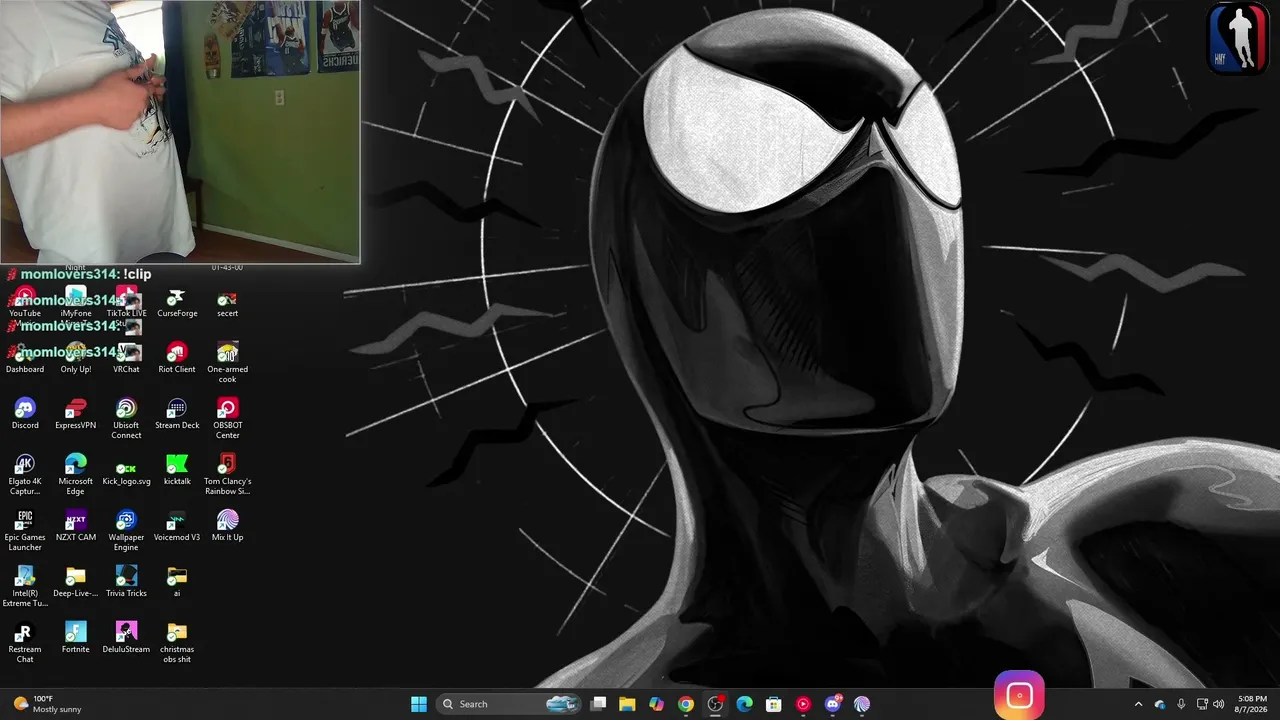Switch to Discord in the taskbar
The image size is (1280, 720).
(833, 704)
